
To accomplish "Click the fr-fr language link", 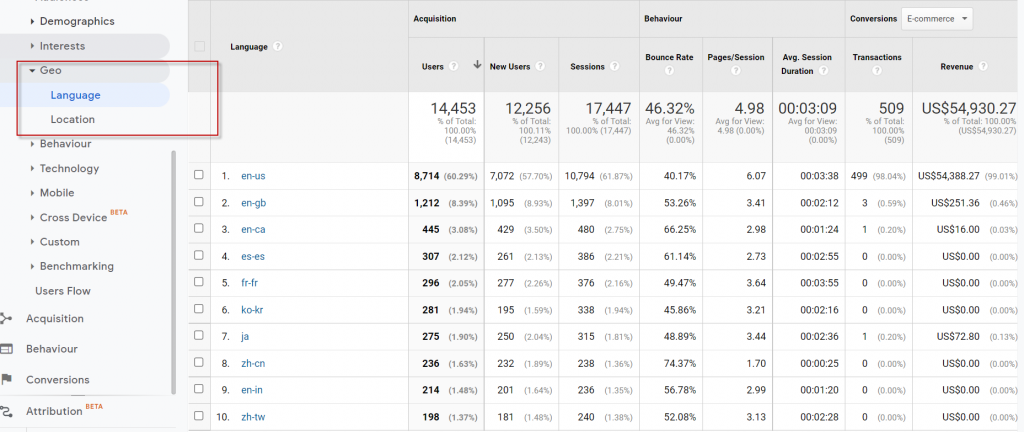I will [x=251, y=283].
